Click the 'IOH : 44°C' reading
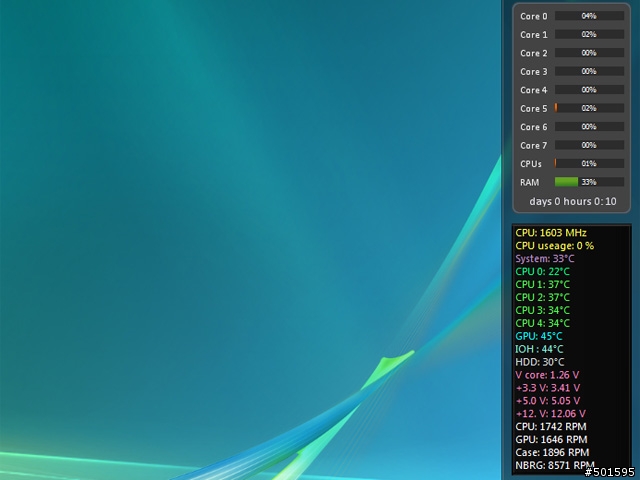Viewport: 640px width, 480px height. [x=539, y=349]
